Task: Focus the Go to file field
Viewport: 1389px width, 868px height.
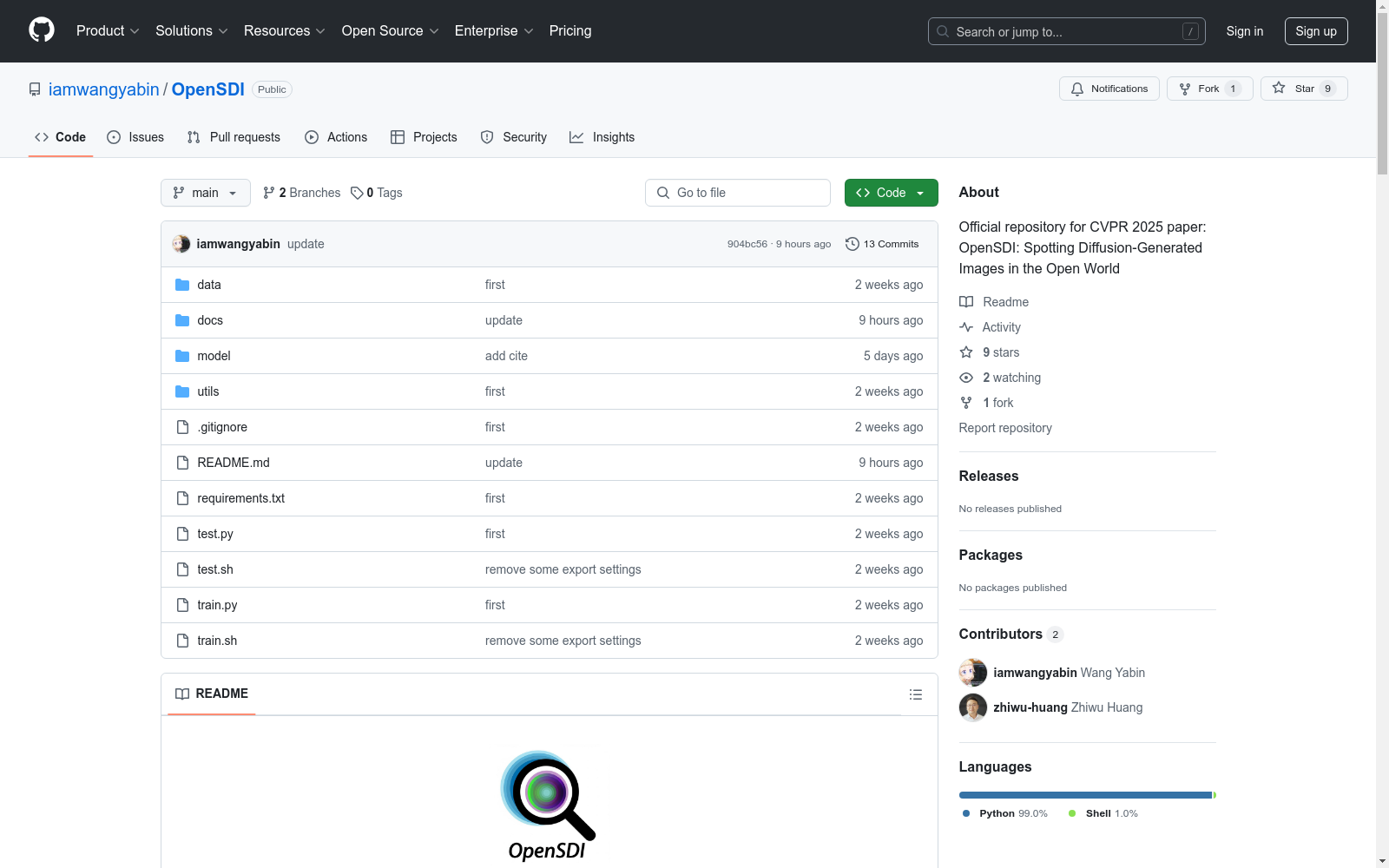Action: pos(738,193)
